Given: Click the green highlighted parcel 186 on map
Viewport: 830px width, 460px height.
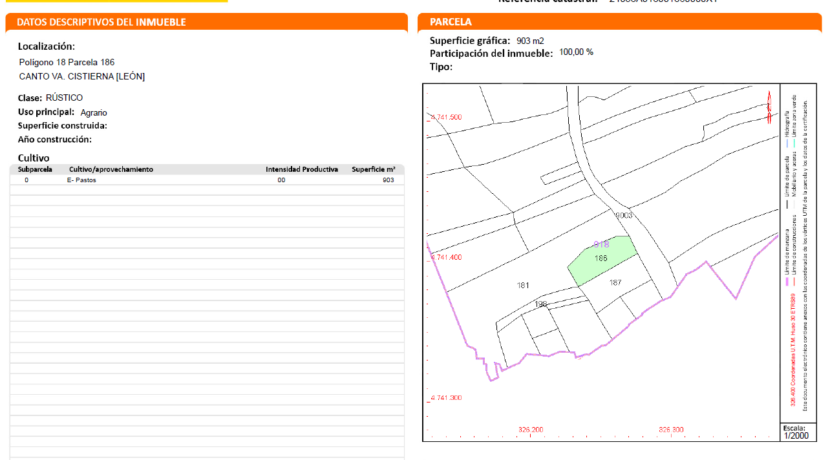Looking at the screenshot, I should point(601,259).
